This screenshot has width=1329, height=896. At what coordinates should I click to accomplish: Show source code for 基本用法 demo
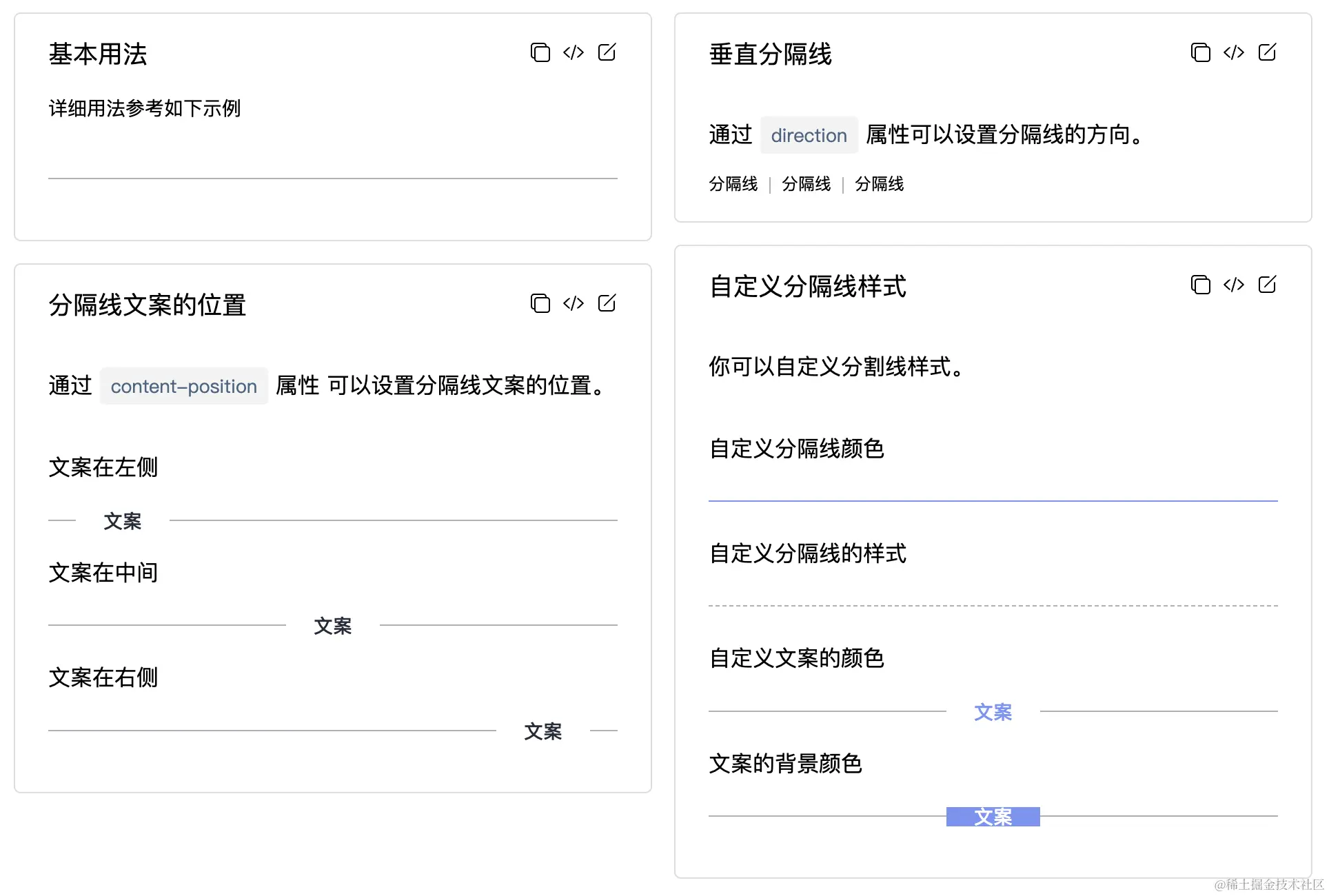click(x=573, y=52)
